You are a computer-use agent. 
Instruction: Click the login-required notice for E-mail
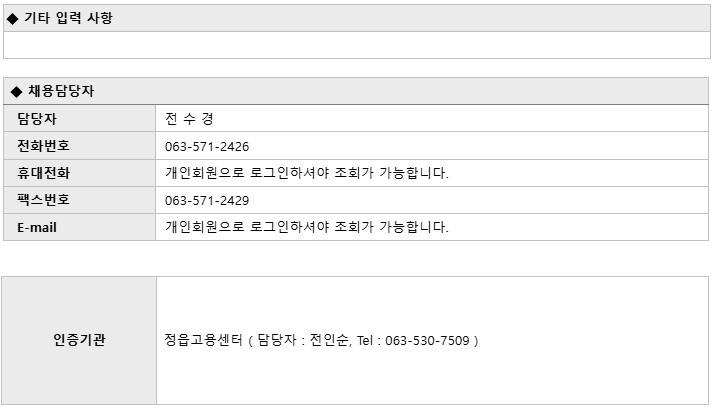[x=307, y=227]
